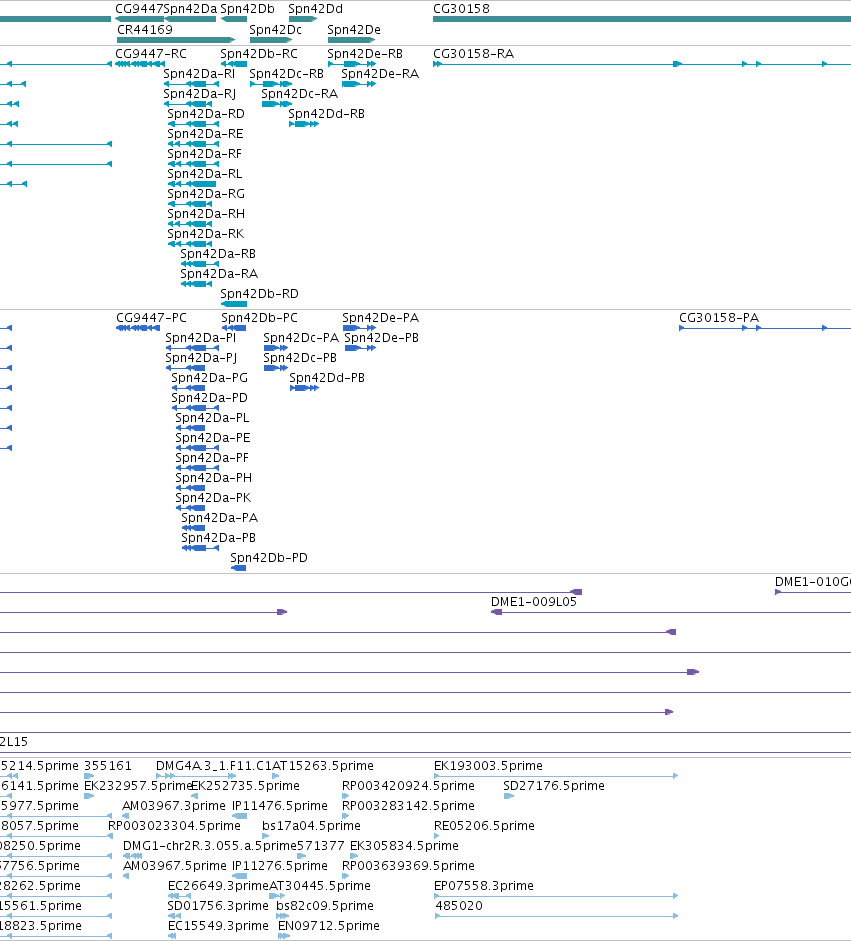Click the EN09712.5prime EST label
Viewport: 851px width, 941px height.
click(328, 925)
